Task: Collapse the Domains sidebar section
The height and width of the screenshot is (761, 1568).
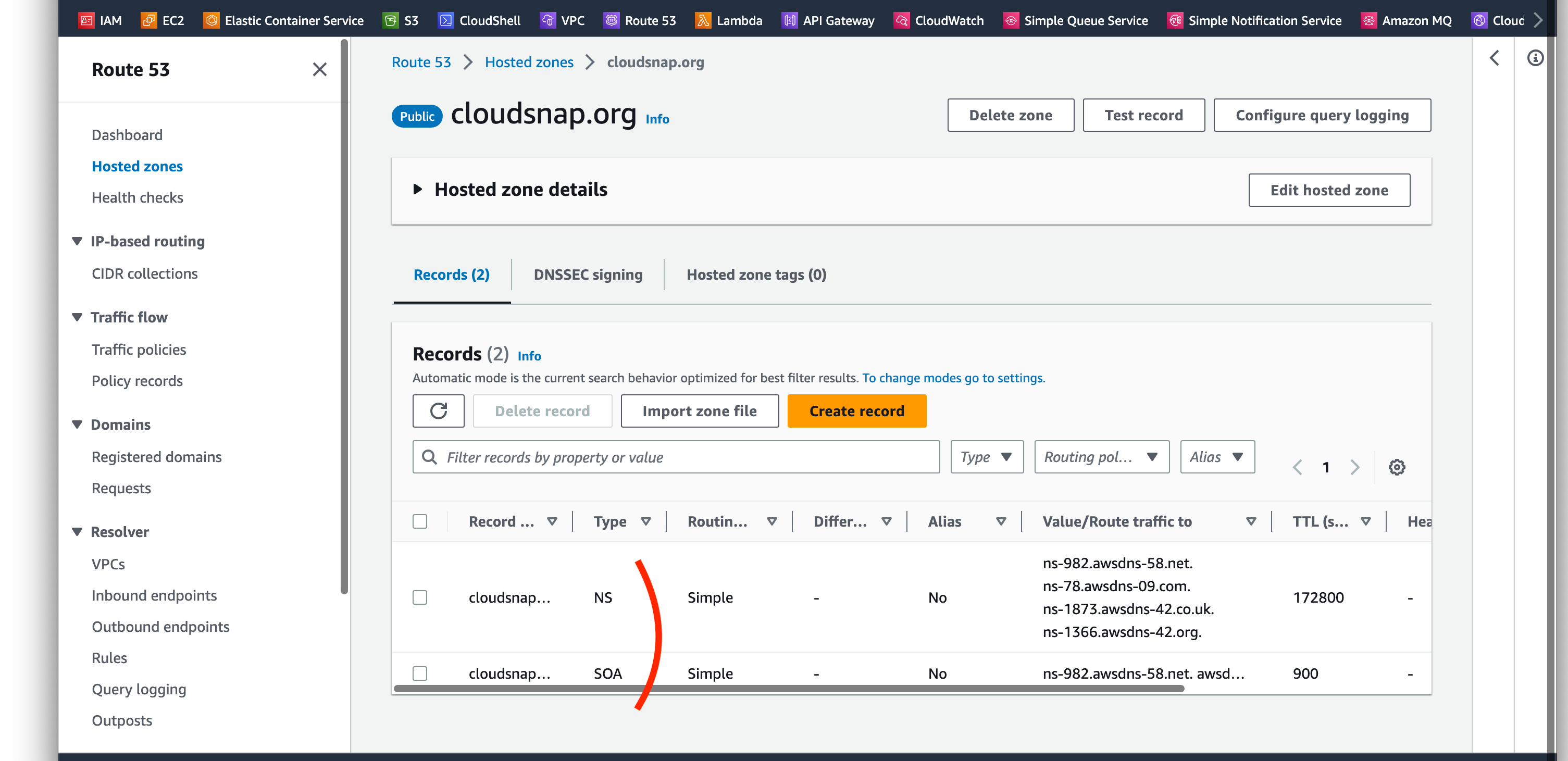Action: pos(77,425)
